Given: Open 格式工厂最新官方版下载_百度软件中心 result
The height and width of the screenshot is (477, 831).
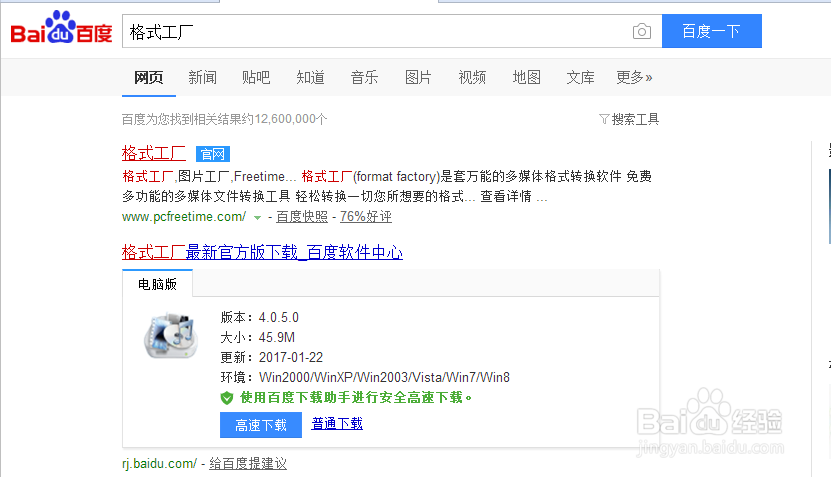Looking at the screenshot, I should (262, 252).
